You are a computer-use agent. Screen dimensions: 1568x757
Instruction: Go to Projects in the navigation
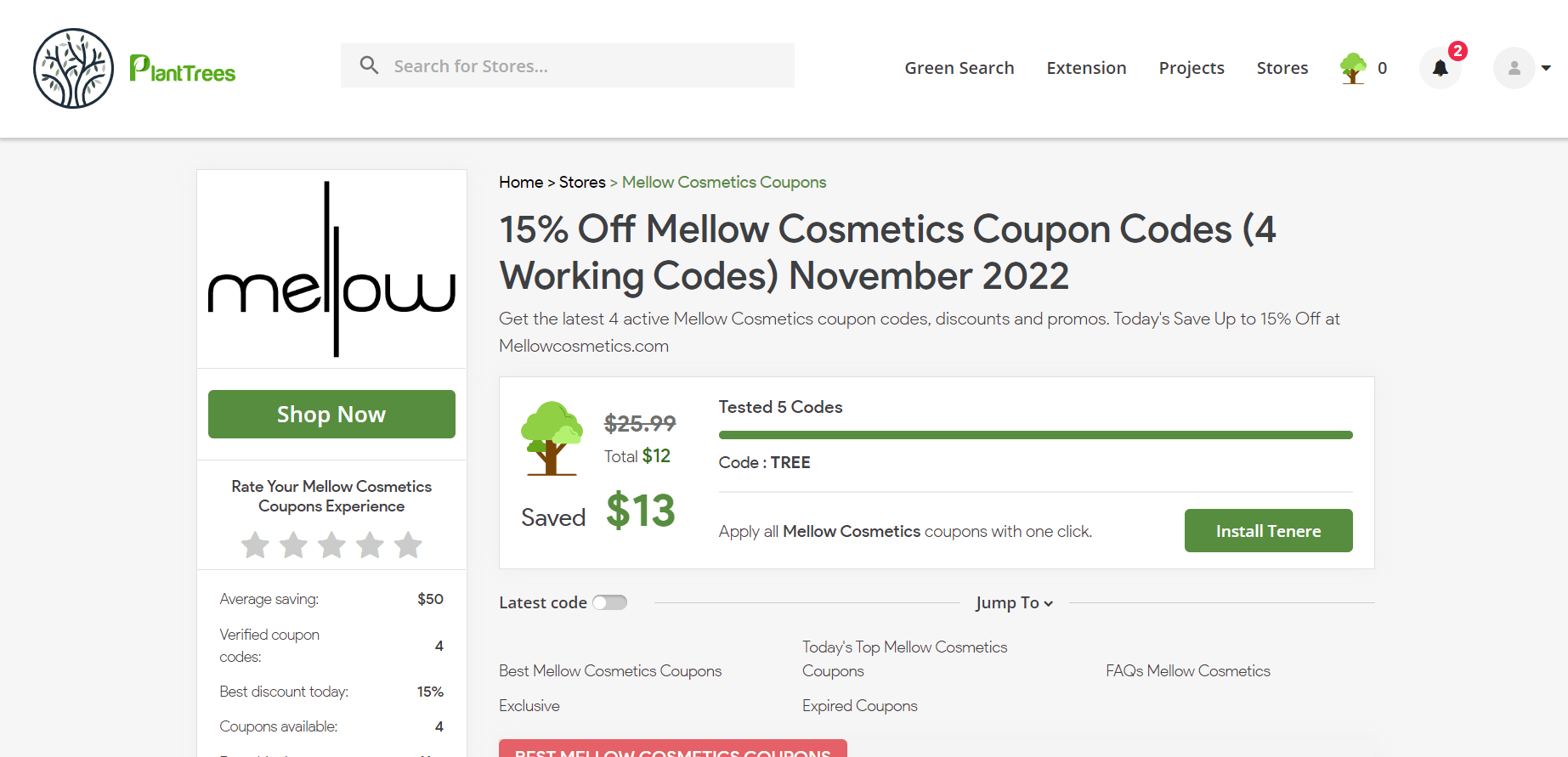pyautogui.click(x=1192, y=68)
